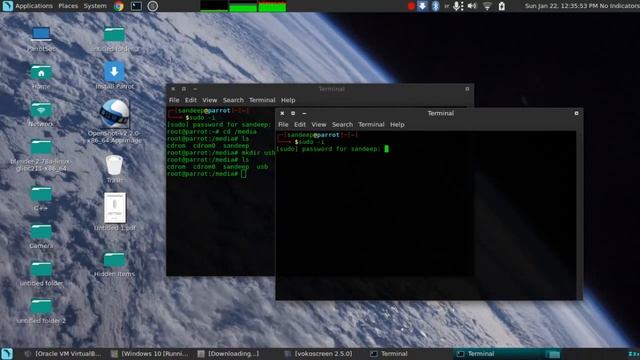Open Edit menu in back Terminal window

point(191,100)
